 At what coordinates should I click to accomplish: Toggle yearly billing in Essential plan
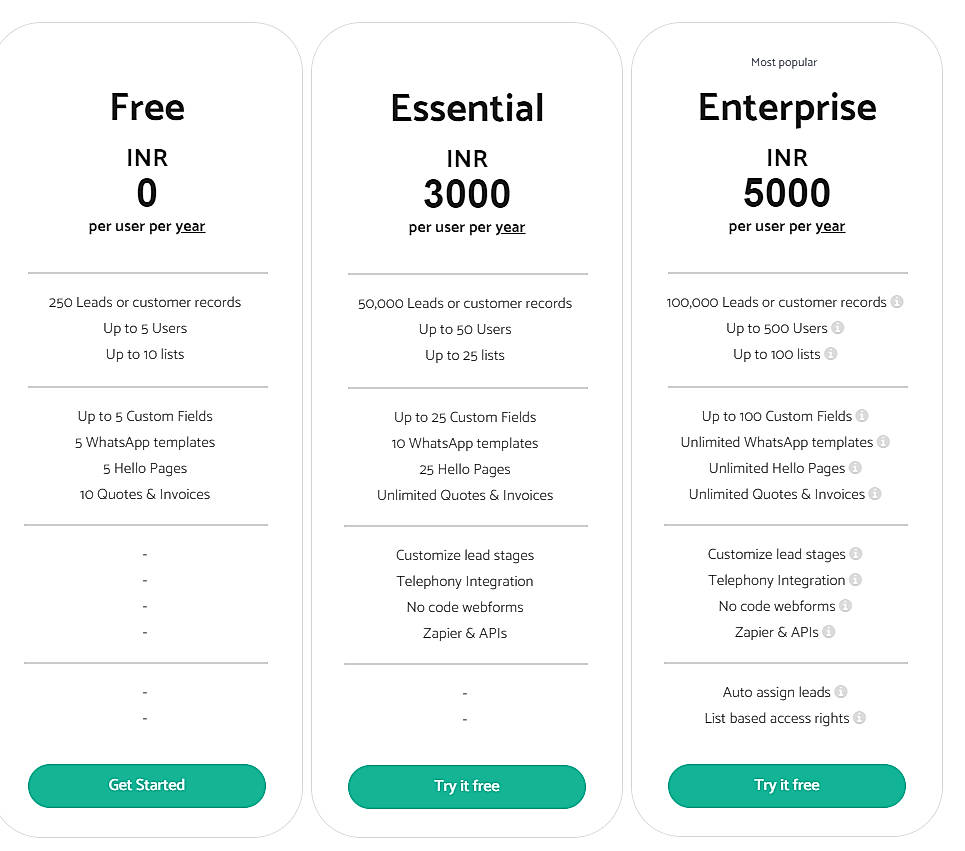(510, 227)
